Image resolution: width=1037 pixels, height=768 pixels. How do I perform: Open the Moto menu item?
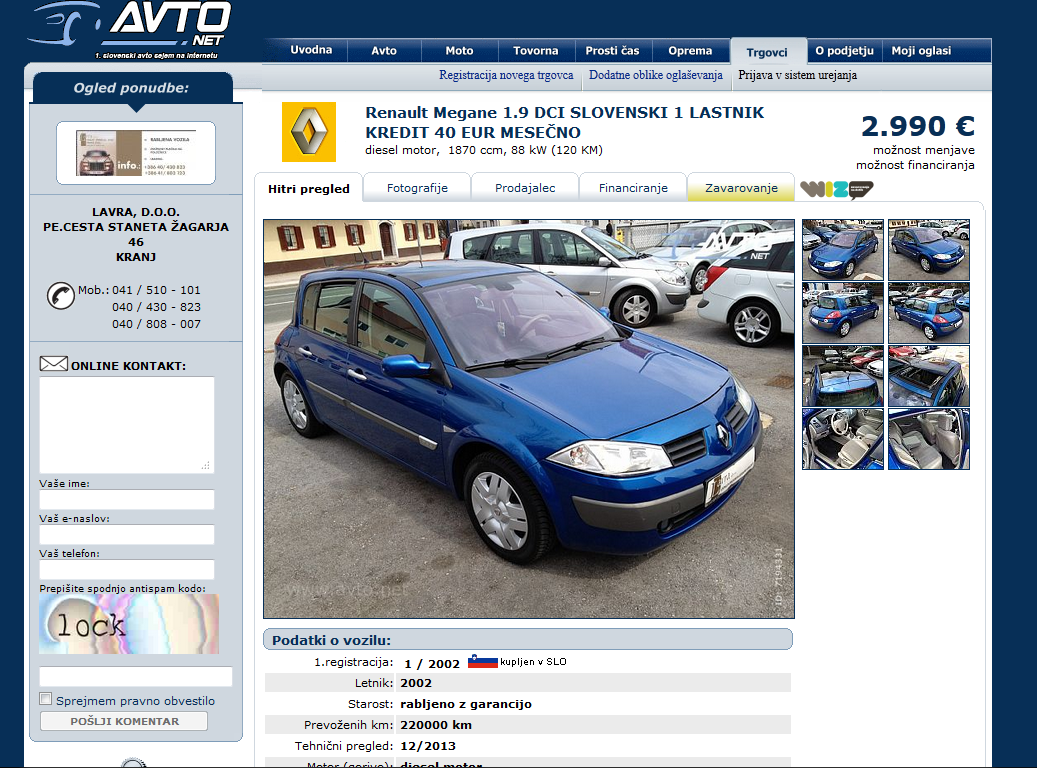(459, 51)
